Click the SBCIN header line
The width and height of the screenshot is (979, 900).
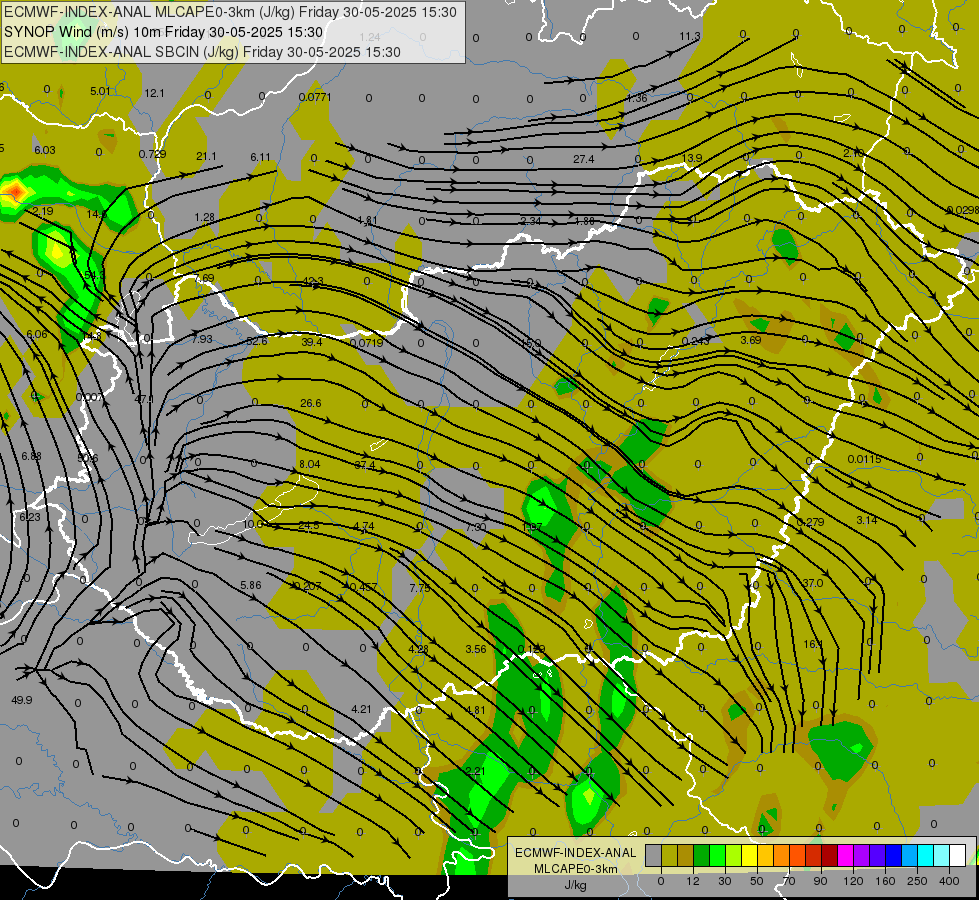click(x=202, y=52)
